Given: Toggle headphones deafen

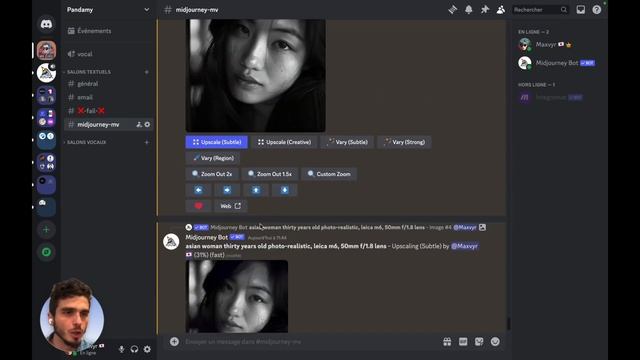Looking at the screenshot, I should pyautogui.click(x=134, y=349).
